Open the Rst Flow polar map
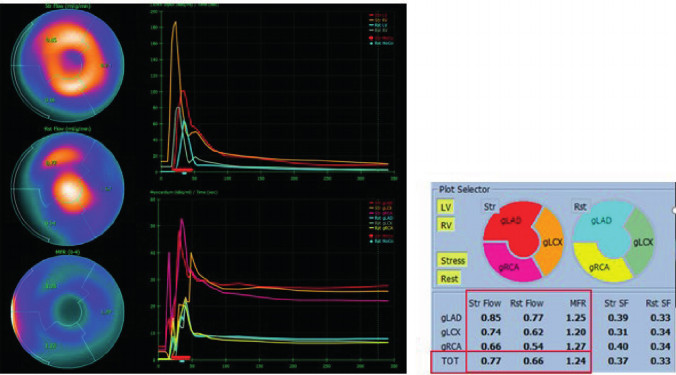 click(68, 189)
